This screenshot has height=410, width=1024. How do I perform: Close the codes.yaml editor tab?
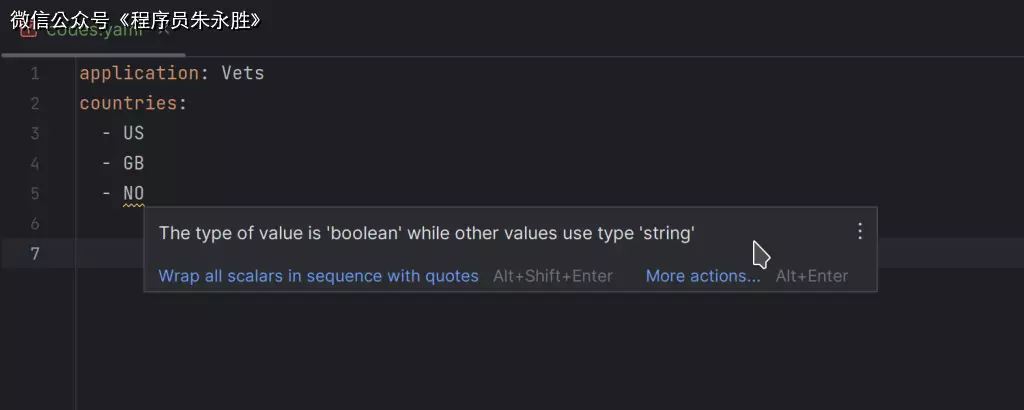163,30
